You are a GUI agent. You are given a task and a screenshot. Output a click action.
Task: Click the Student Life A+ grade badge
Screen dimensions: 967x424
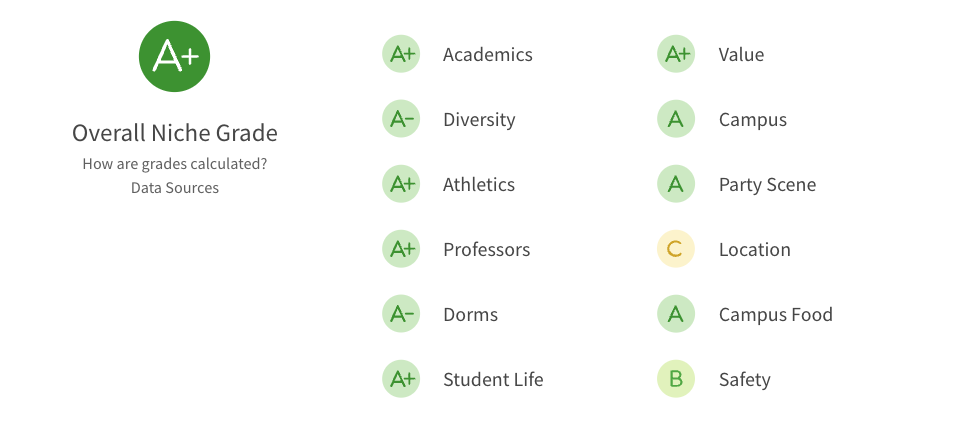[x=401, y=379]
